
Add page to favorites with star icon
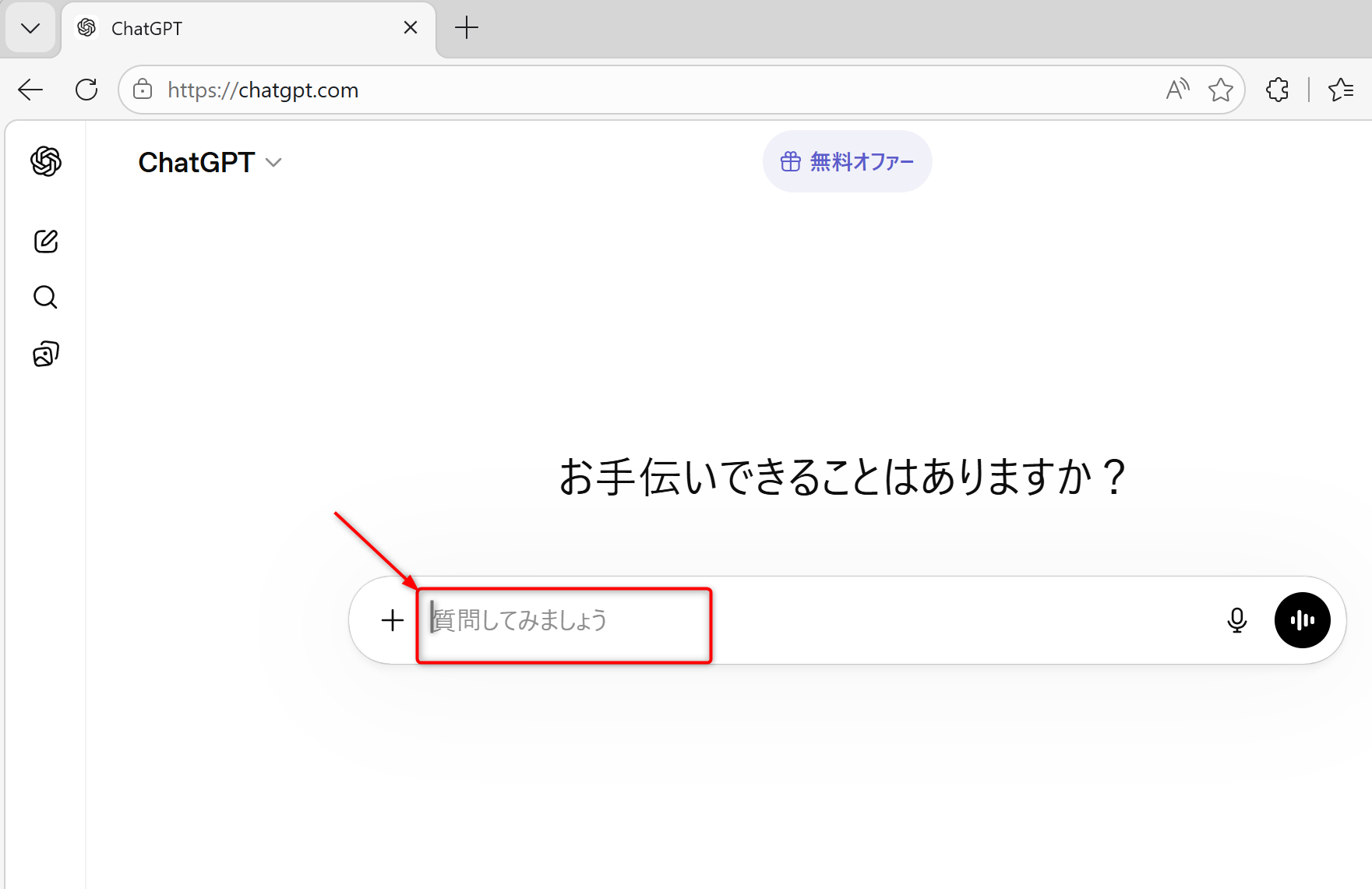[x=1220, y=90]
